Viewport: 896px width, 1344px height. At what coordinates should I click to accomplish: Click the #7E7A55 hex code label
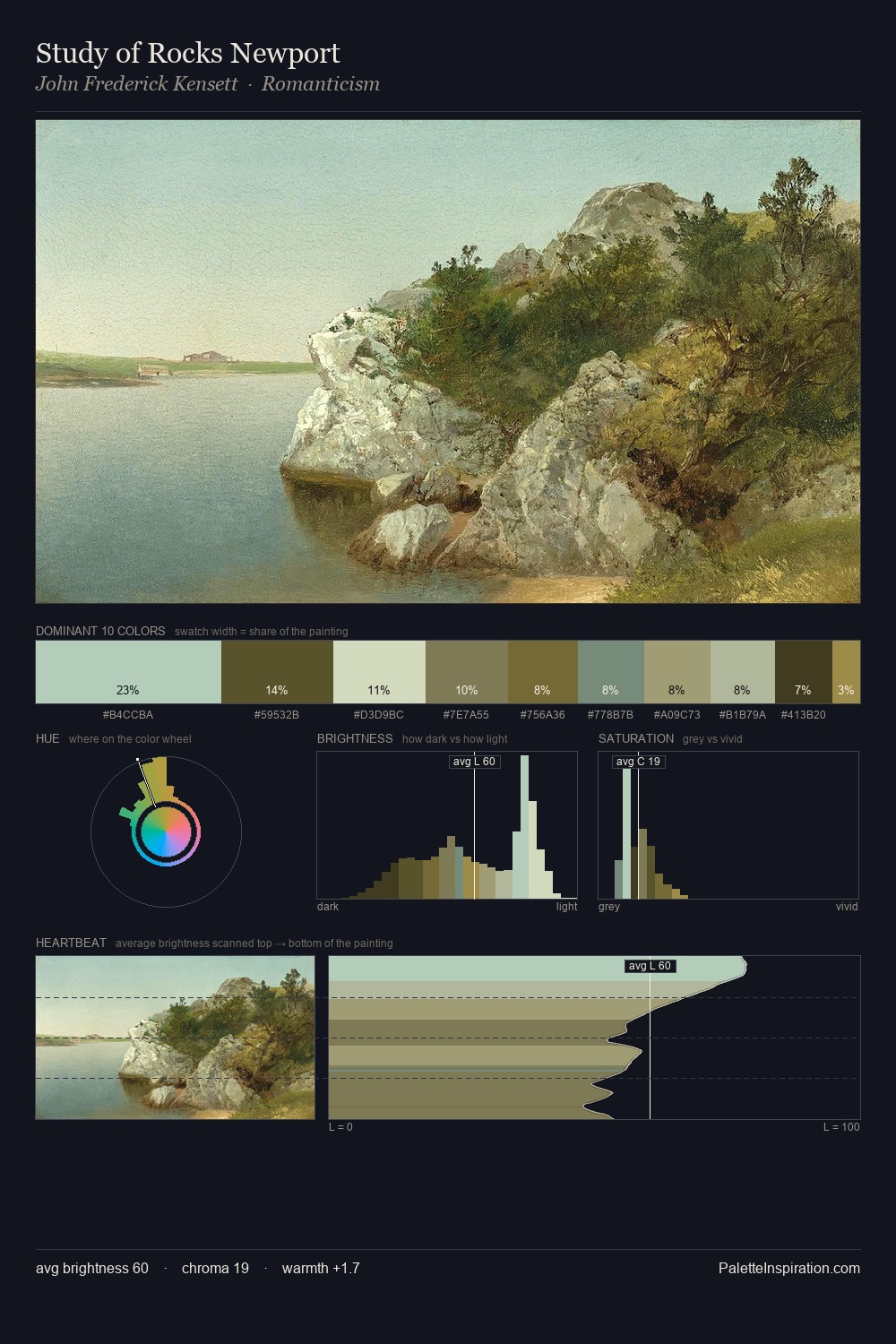point(467,715)
